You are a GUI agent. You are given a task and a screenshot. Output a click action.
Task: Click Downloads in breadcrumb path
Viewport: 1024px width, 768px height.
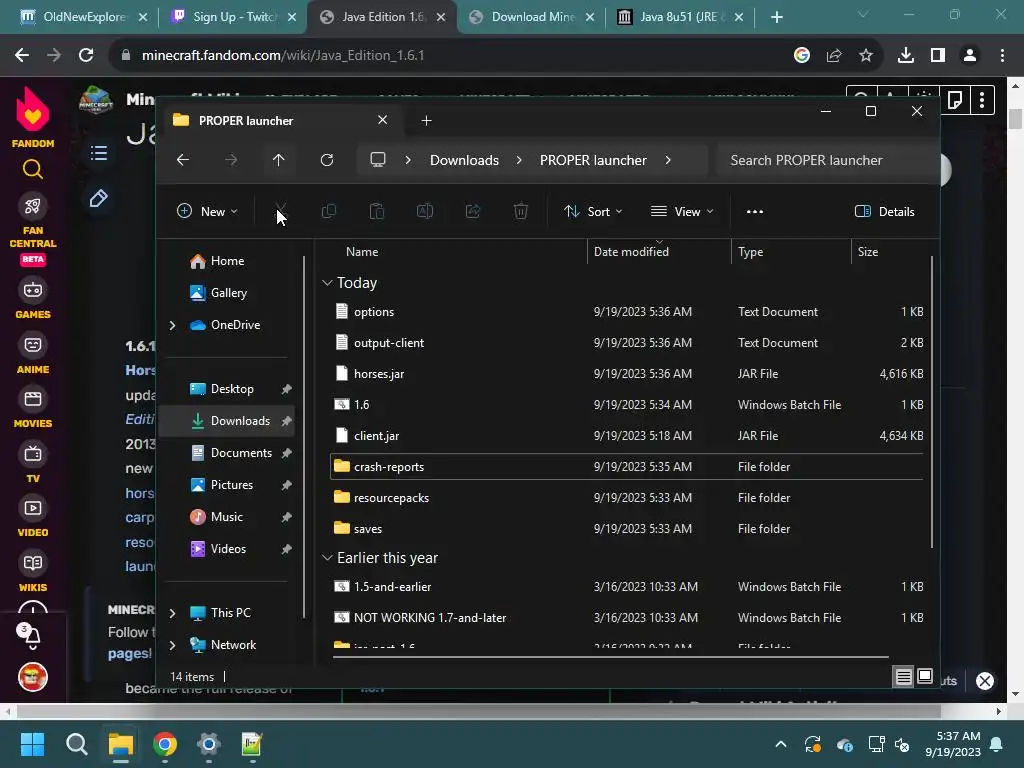click(464, 160)
